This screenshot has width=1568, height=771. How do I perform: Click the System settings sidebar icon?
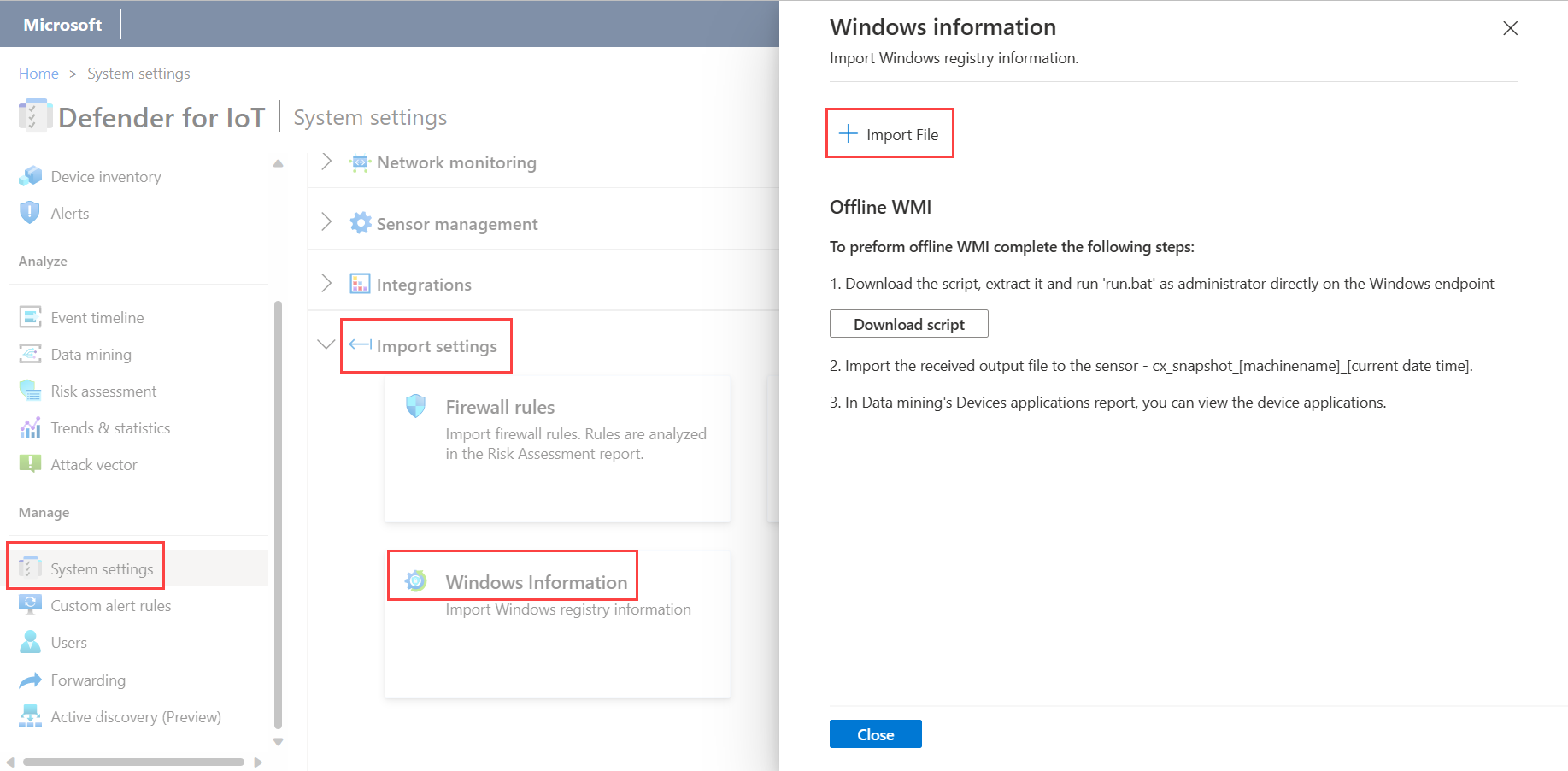point(30,568)
